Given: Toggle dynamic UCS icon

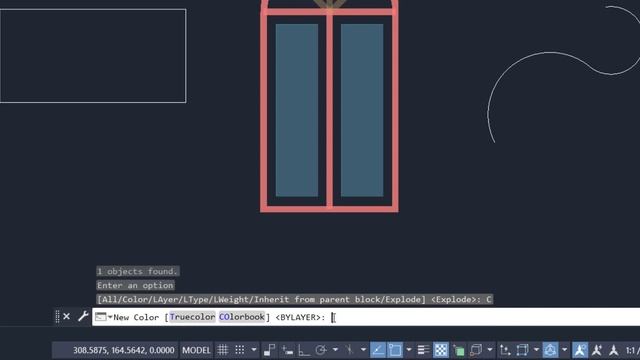Looking at the screenshot, I should point(505,350).
